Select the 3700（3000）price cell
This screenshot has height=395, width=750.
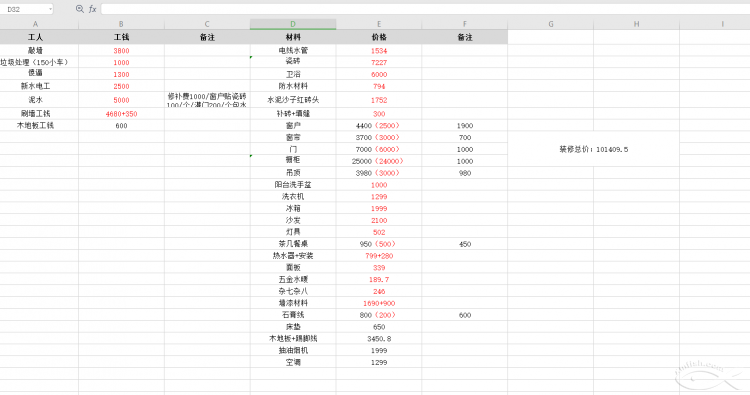point(379,137)
